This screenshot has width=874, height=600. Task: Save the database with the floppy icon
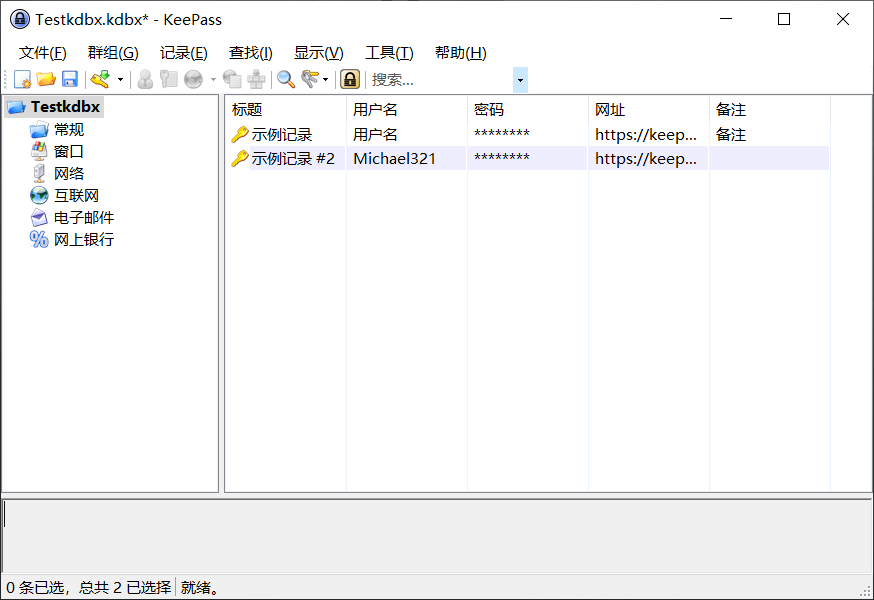click(x=70, y=79)
